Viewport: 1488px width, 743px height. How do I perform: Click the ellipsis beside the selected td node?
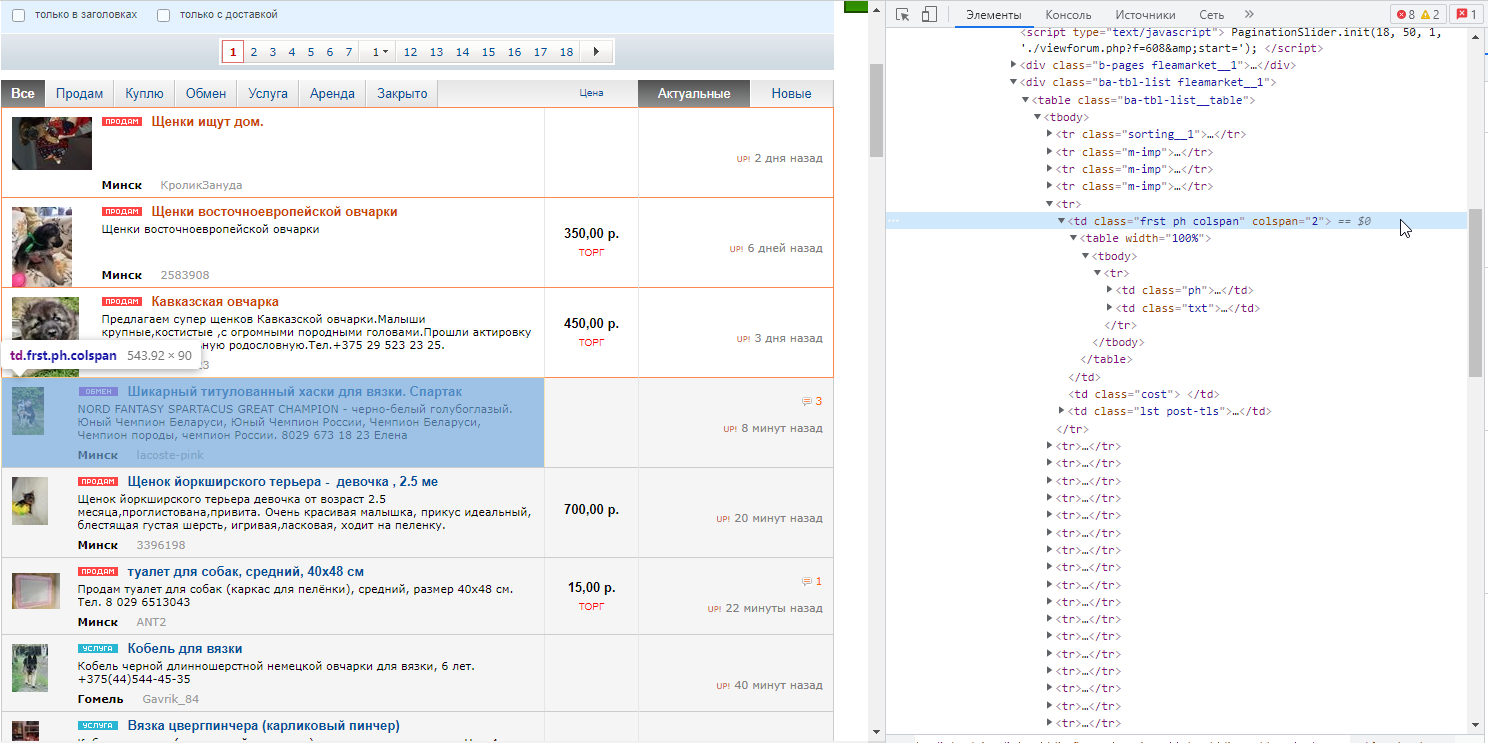(x=892, y=221)
